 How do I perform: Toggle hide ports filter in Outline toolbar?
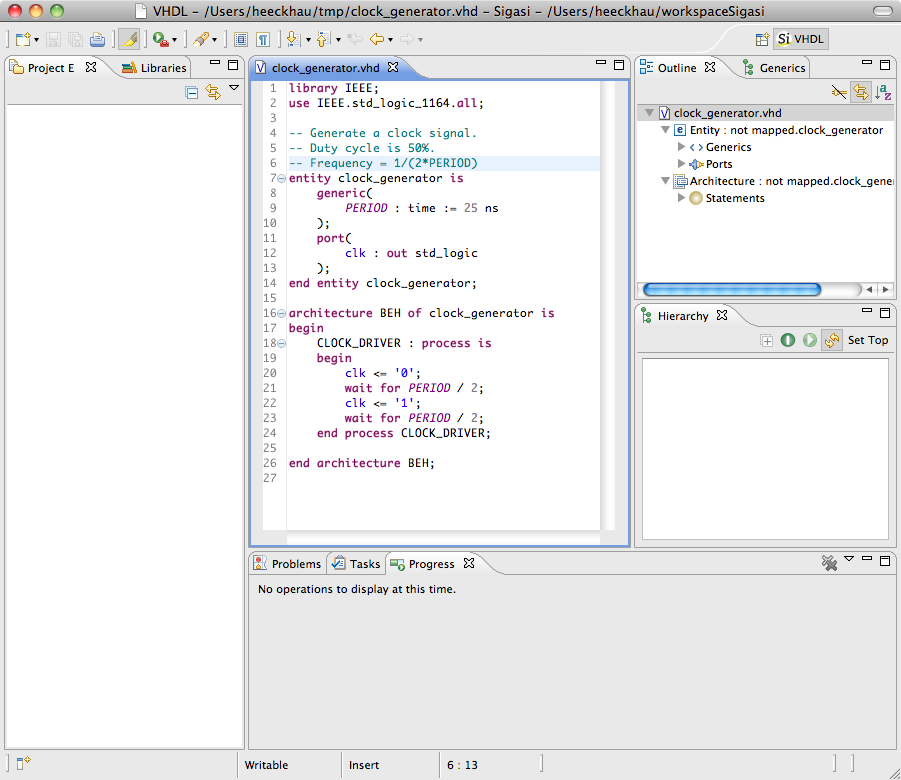point(839,92)
